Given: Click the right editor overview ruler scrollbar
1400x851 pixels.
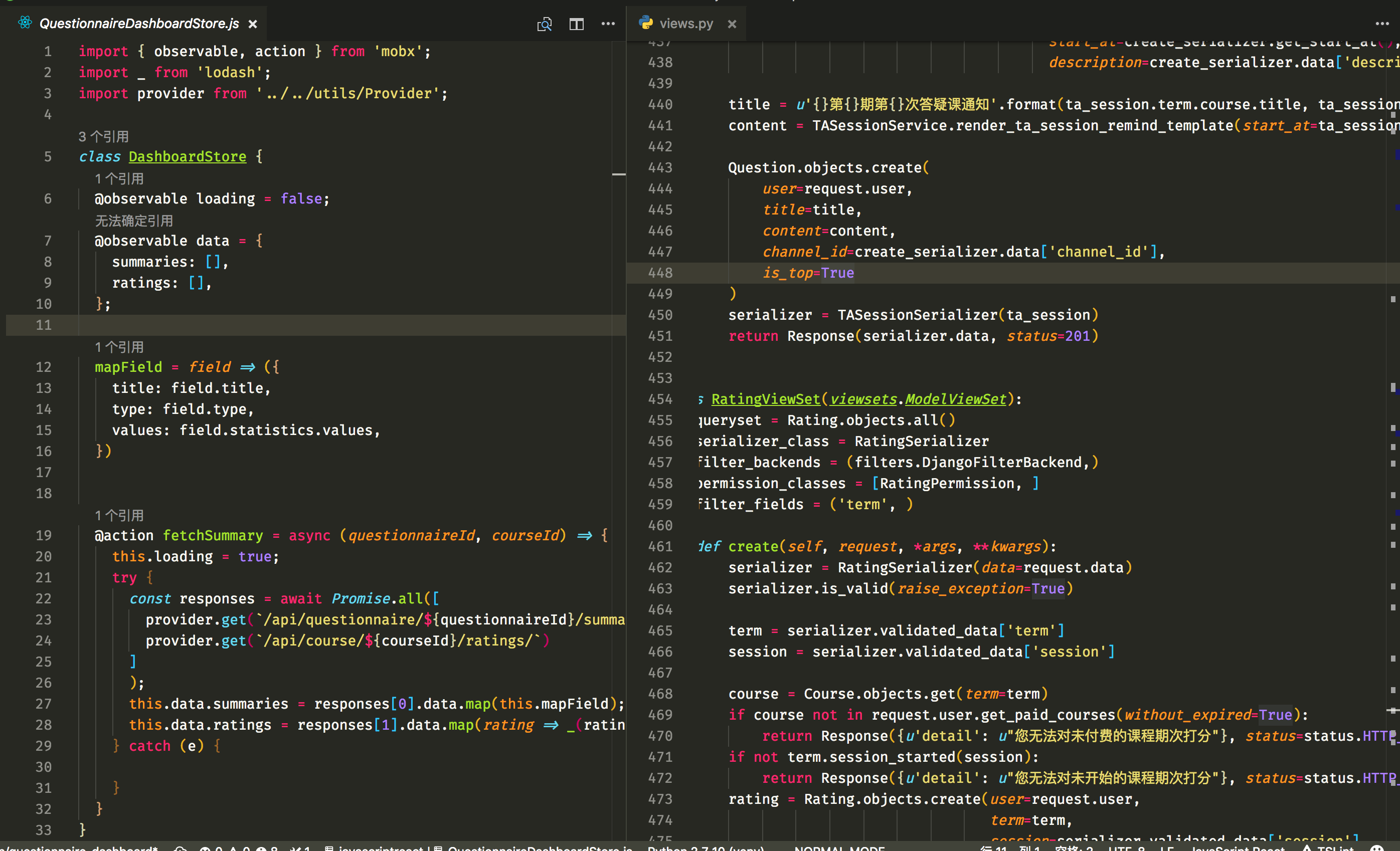Looking at the screenshot, I should [x=1392, y=440].
